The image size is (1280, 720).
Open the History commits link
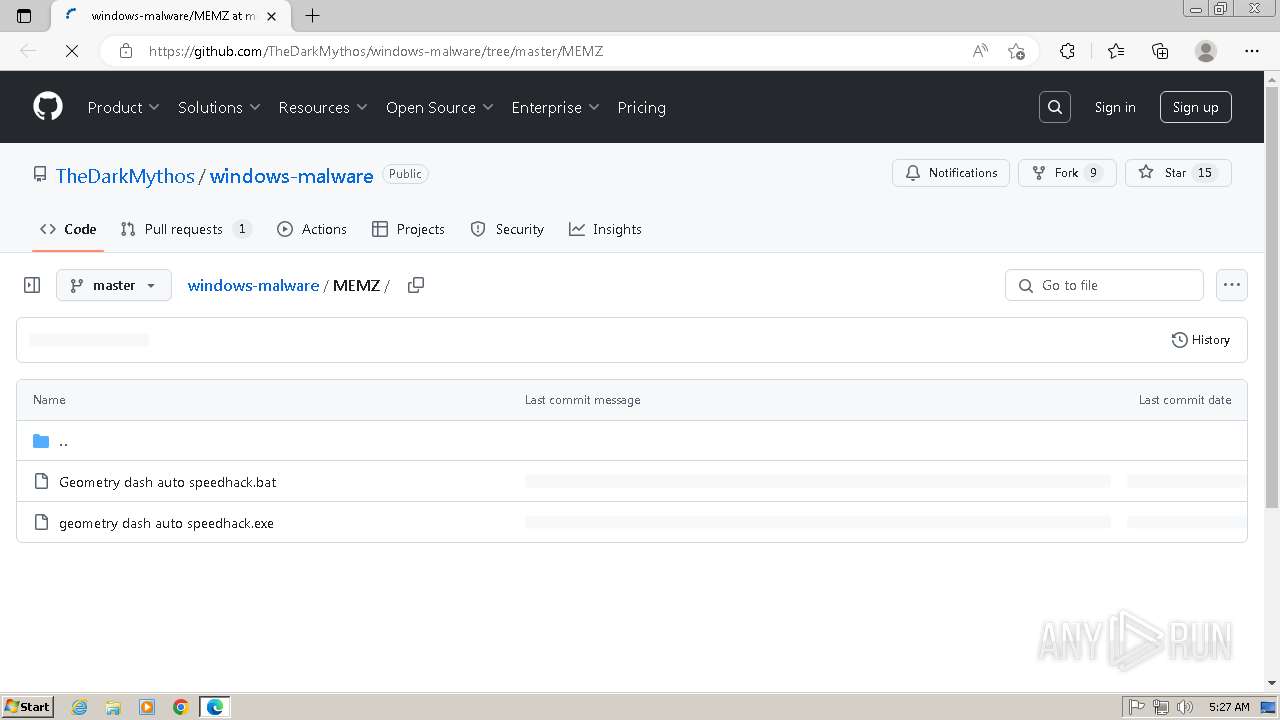tap(1201, 340)
